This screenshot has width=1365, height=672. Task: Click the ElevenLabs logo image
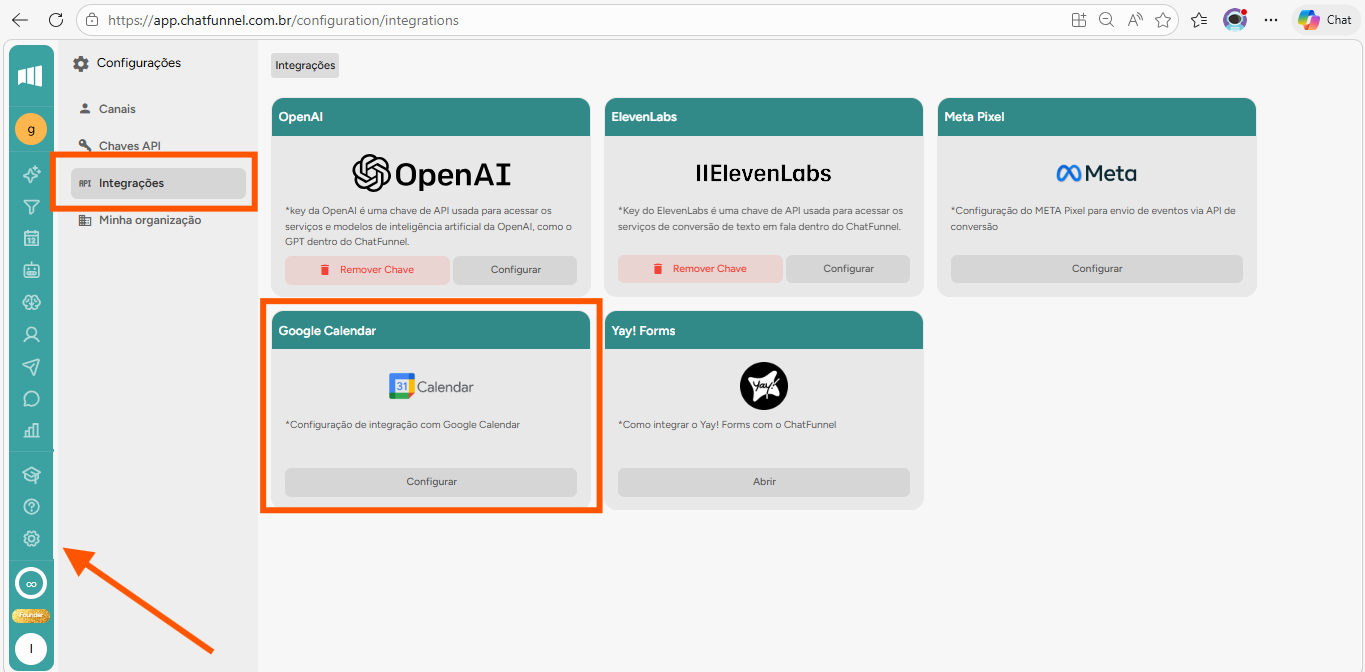click(764, 174)
